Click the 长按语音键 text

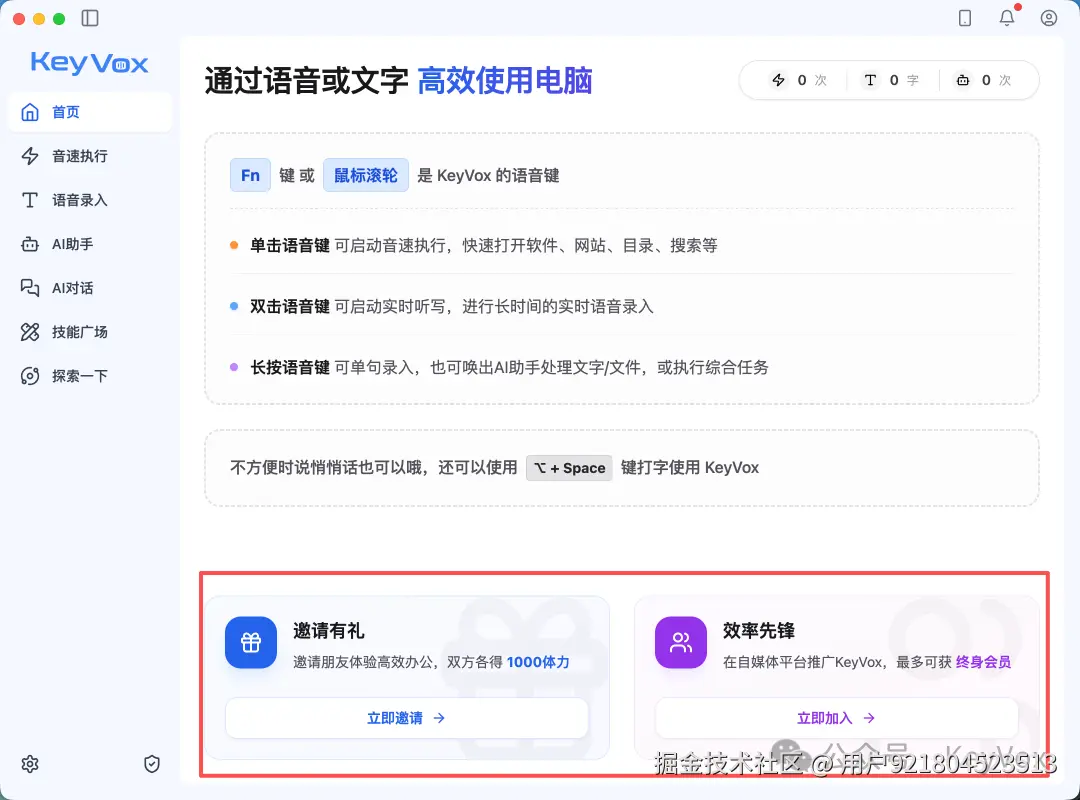(289, 367)
